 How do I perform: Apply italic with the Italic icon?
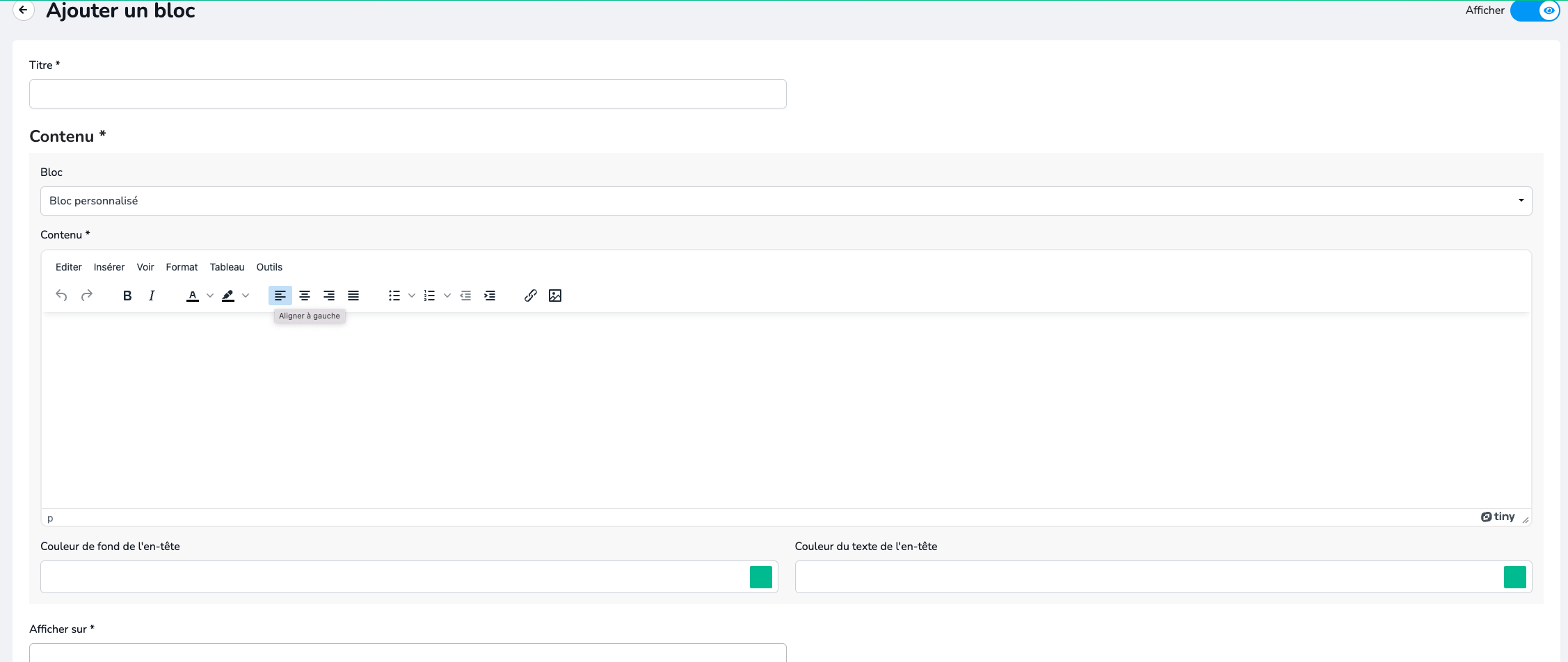coord(152,296)
